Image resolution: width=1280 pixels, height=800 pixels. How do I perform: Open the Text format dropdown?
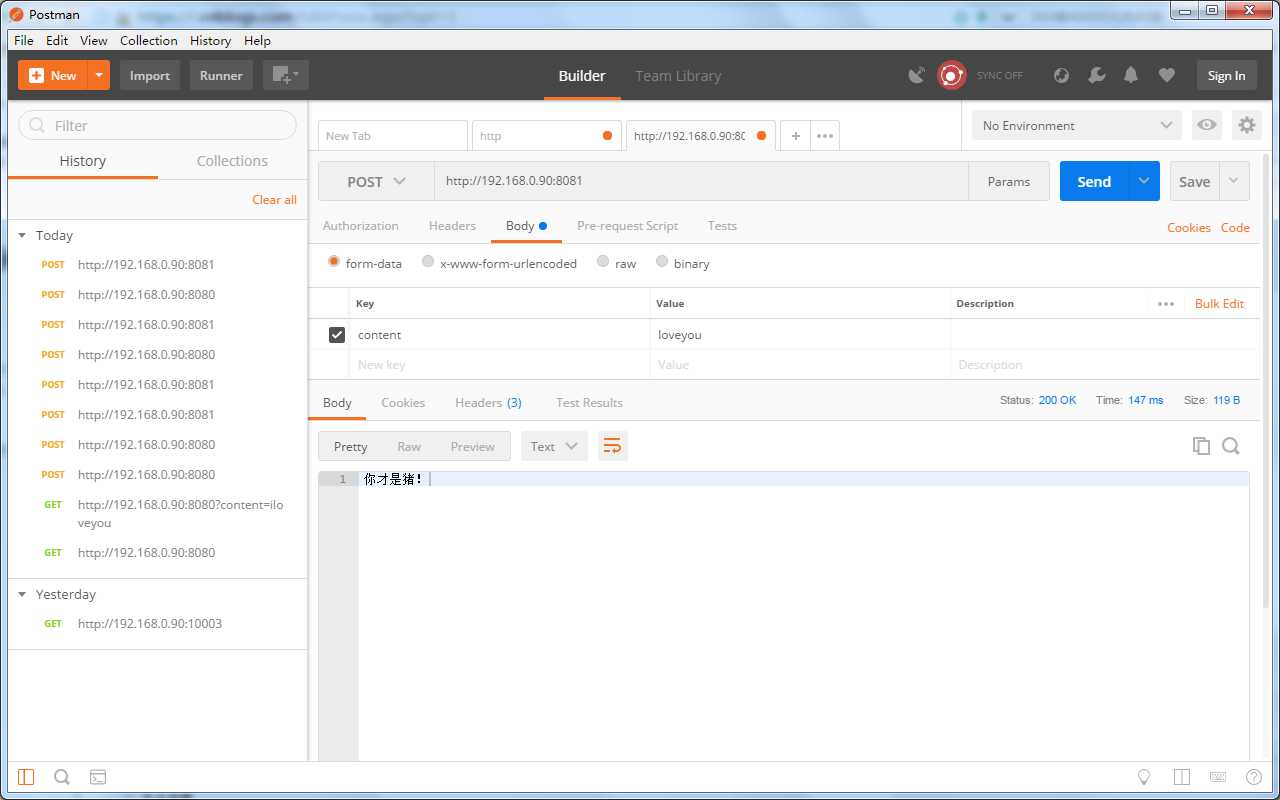tap(554, 446)
